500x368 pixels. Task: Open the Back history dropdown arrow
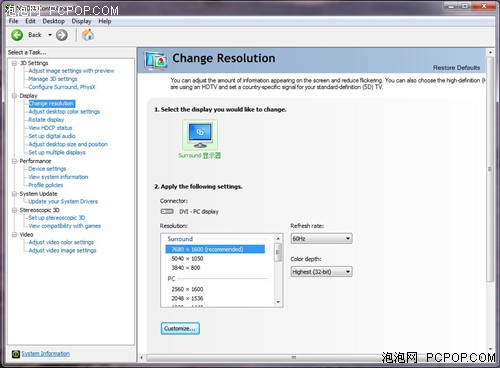pyautogui.click(x=50, y=35)
